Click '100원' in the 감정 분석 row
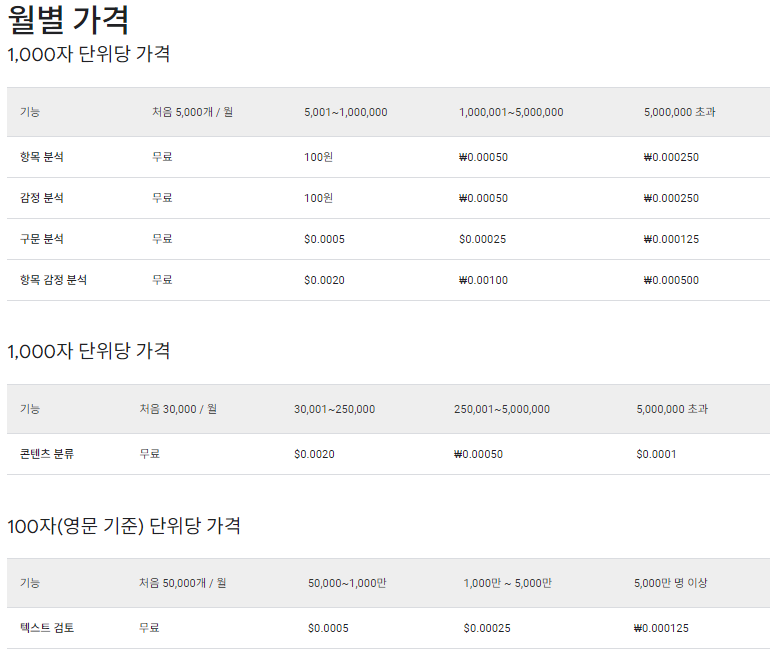 [x=318, y=198]
